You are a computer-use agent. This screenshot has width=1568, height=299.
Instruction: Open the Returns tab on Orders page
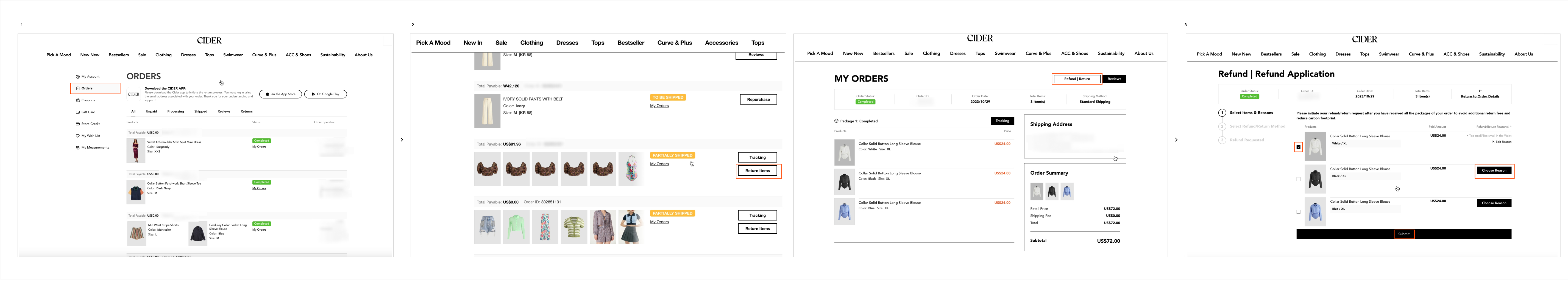click(247, 111)
